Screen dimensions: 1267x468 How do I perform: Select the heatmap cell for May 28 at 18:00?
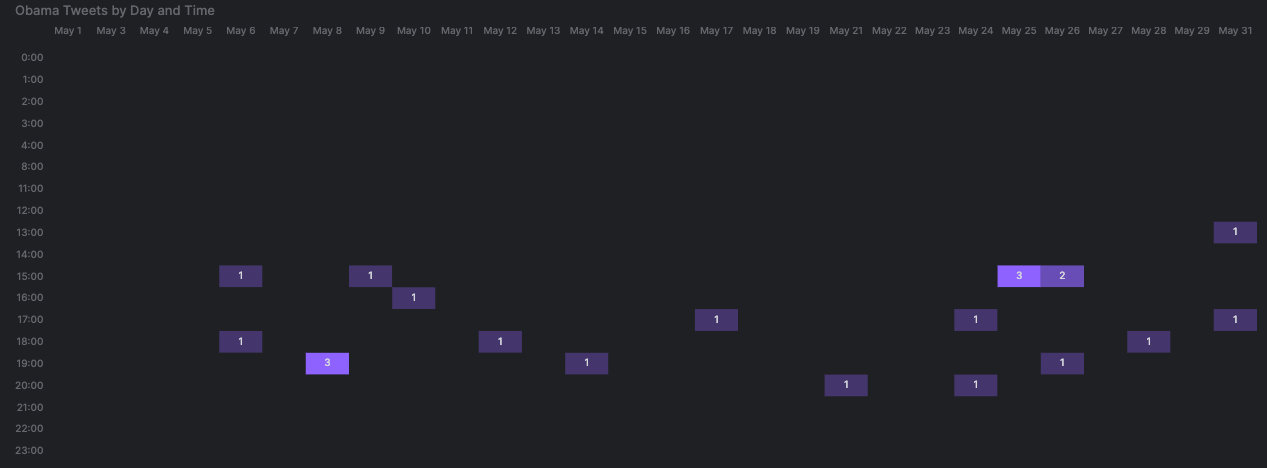tap(1149, 342)
